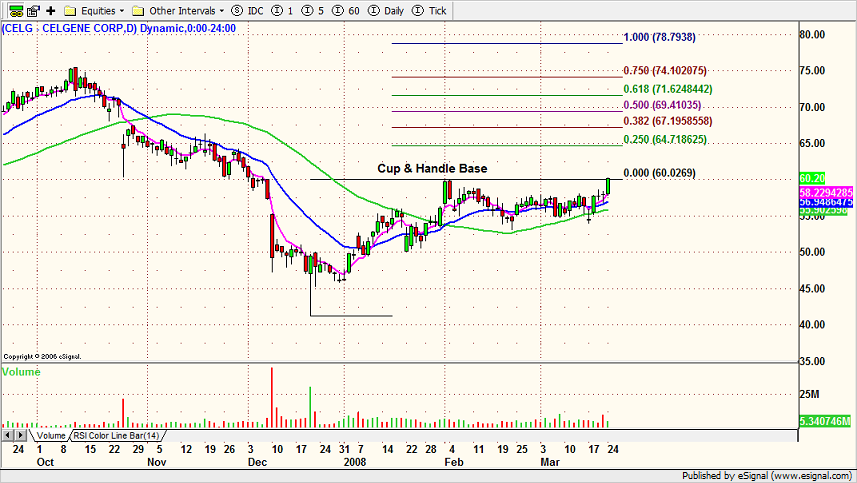Click the 0.618 (71.6248442) Fibonacci label
The width and height of the screenshot is (857, 483).
point(668,89)
